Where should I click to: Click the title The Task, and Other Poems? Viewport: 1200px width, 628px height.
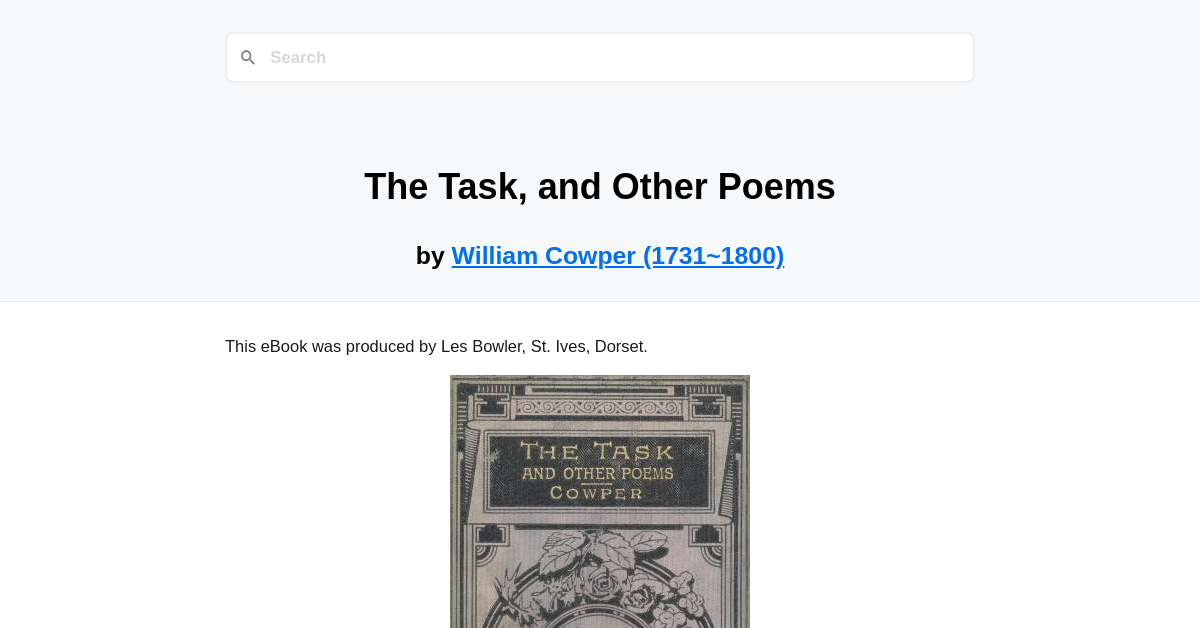(600, 186)
